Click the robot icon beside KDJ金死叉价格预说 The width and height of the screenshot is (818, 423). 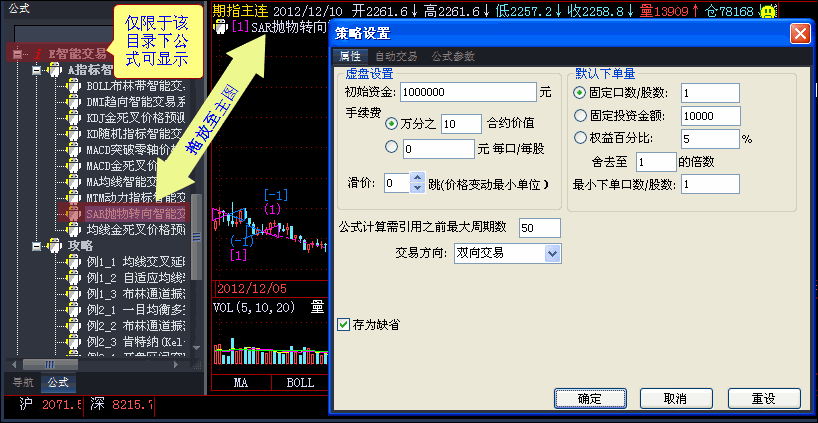click(x=73, y=118)
